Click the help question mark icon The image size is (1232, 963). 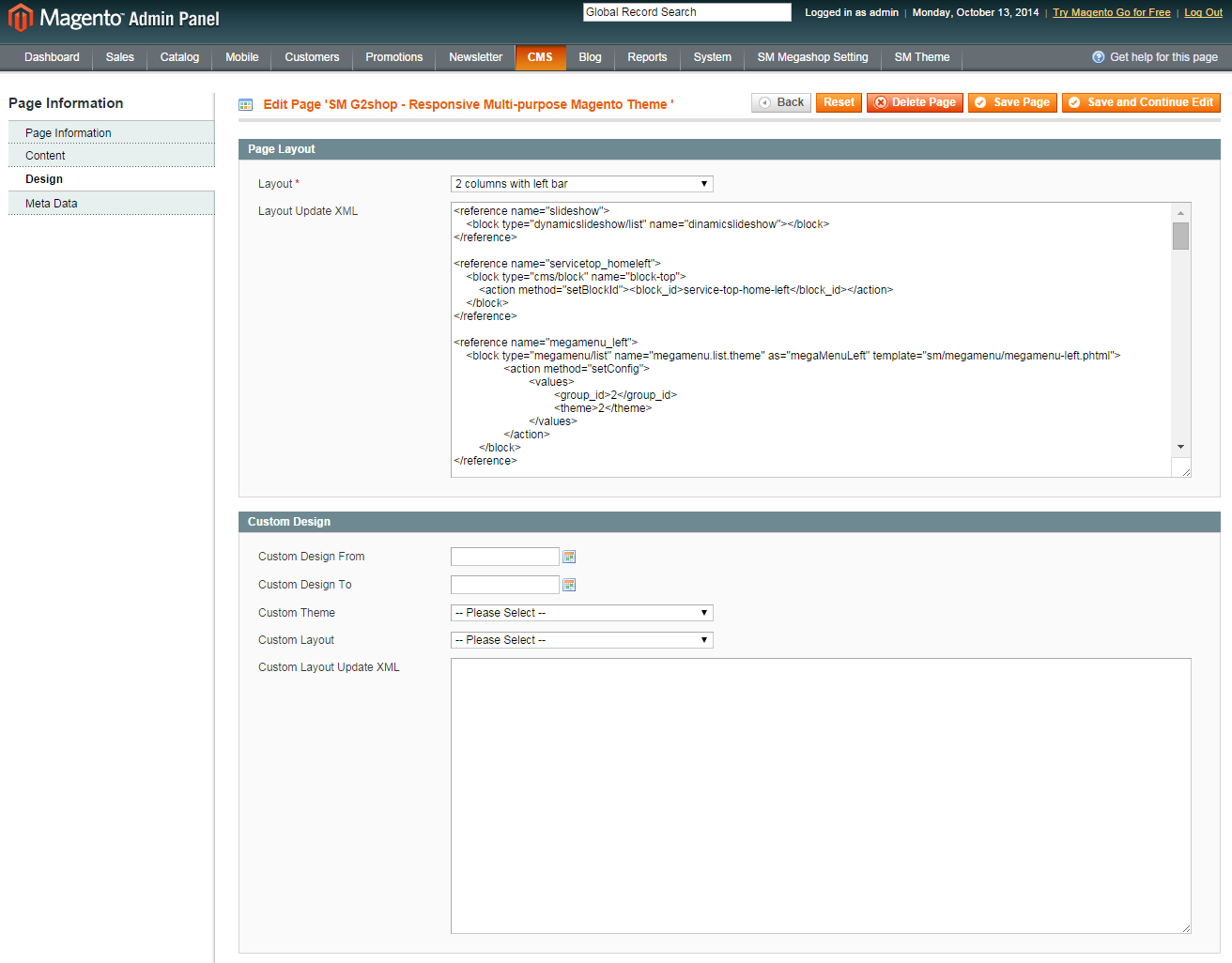tap(1098, 57)
